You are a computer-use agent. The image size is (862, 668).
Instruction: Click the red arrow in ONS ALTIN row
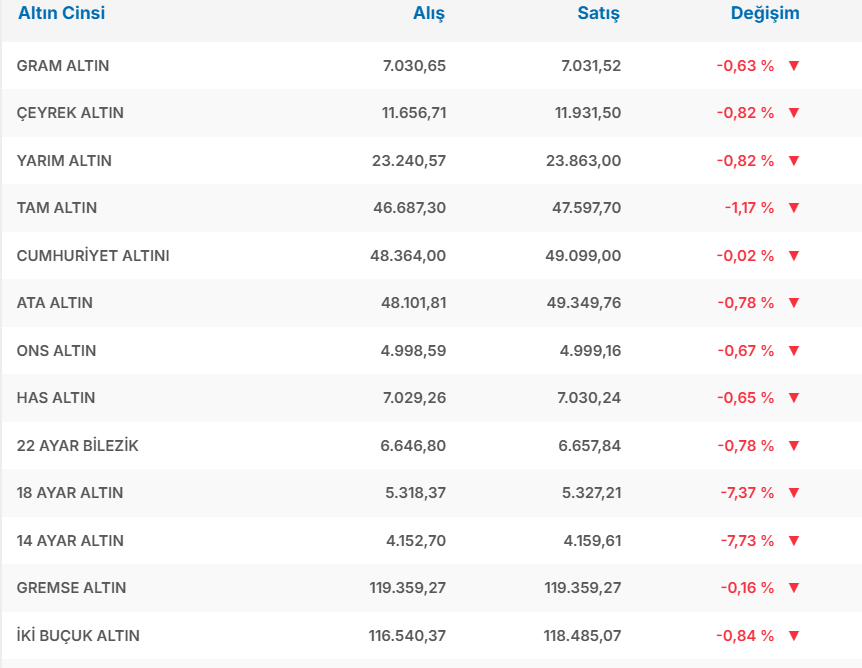pyautogui.click(x=794, y=351)
